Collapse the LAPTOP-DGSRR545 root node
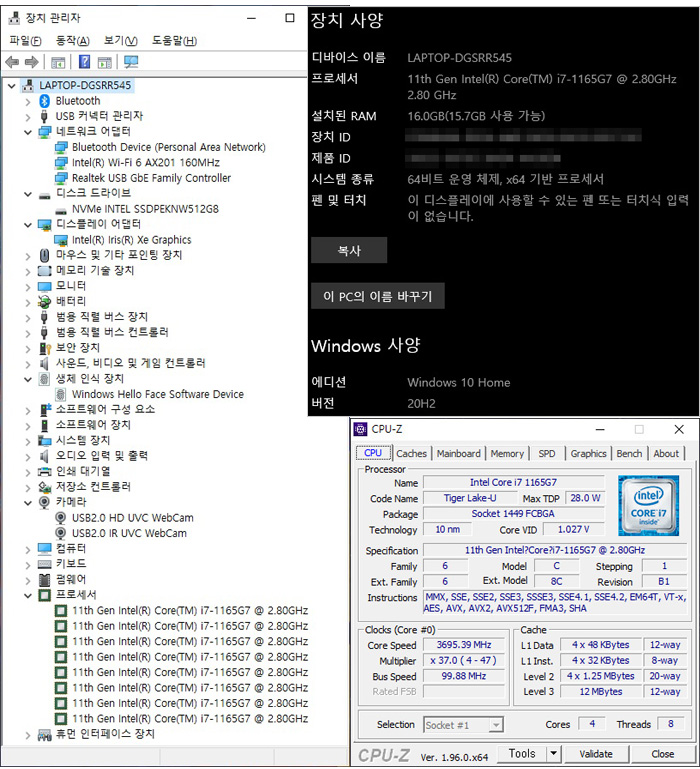The width and height of the screenshot is (700, 769). click(12, 86)
